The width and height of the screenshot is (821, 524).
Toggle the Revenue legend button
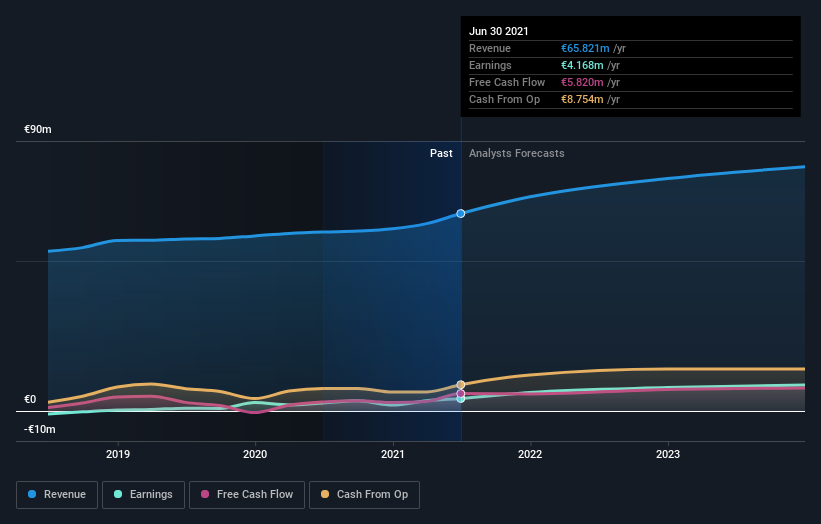click(x=57, y=495)
